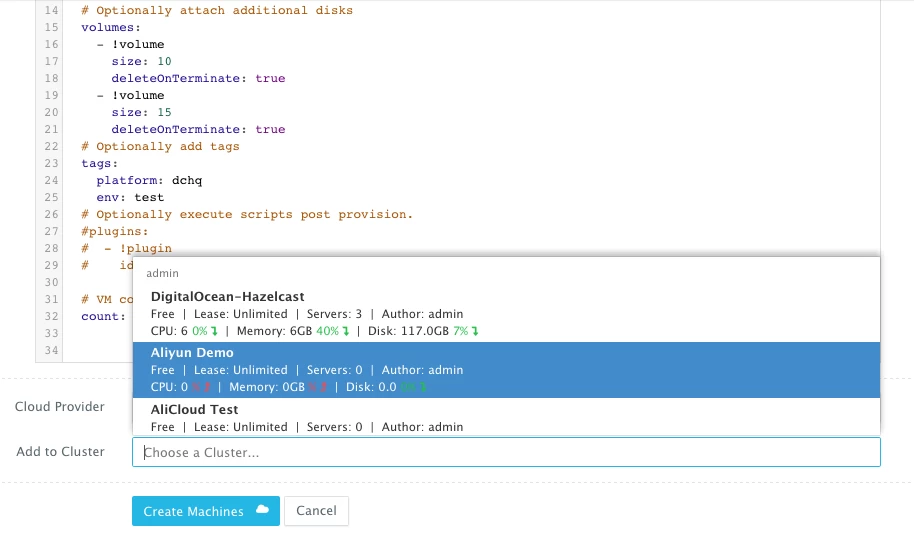This screenshot has height=550, width=914.
Task: Click the 'env: test' code line
Action: (x=130, y=197)
